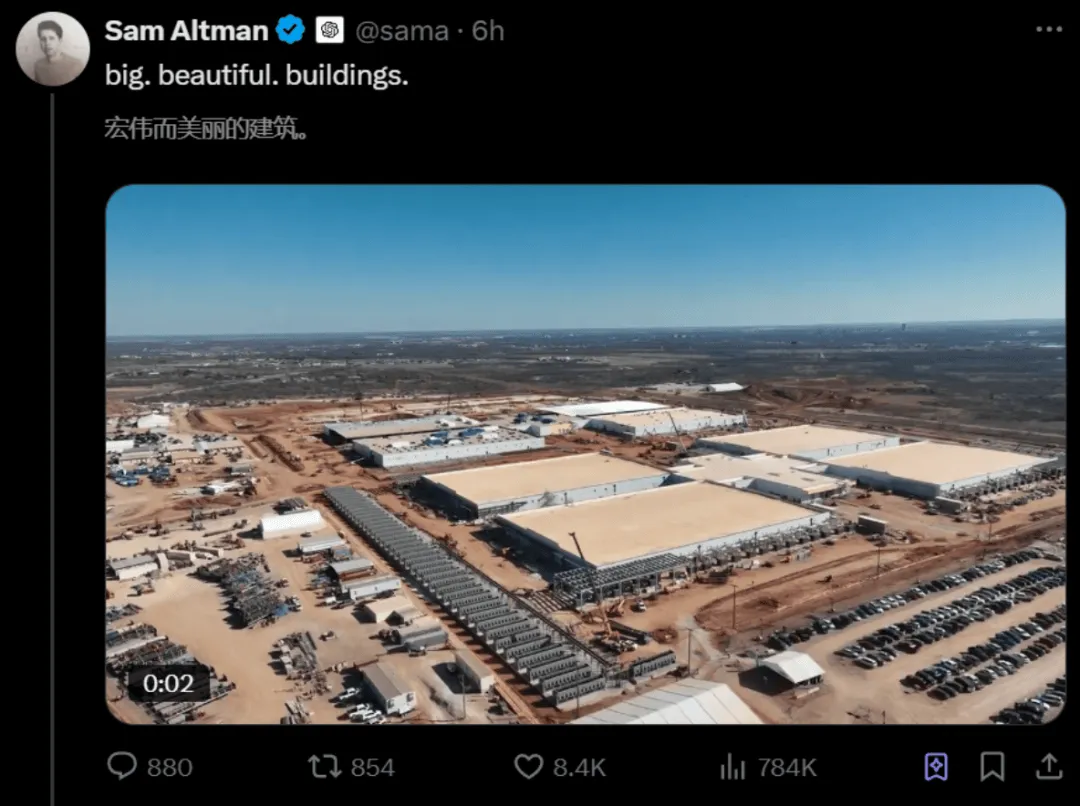
Task: Share the tweet via upload arrow icon
Action: 1048,766
